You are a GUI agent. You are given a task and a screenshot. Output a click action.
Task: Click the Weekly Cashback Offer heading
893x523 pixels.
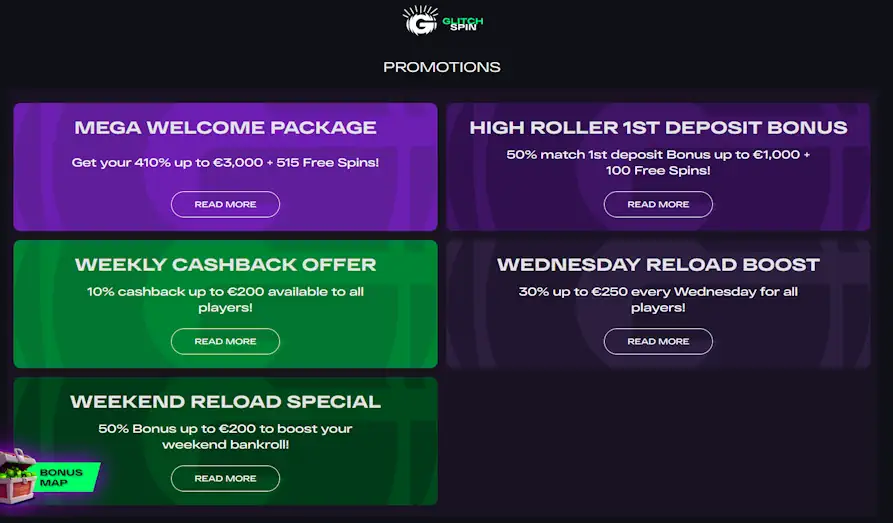(x=226, y=264)
